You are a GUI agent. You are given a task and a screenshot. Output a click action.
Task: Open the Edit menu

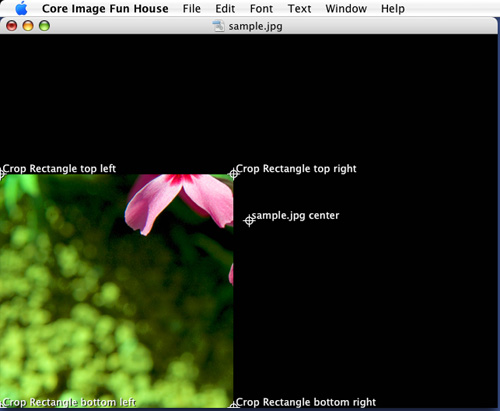click(x=225, y=9)
